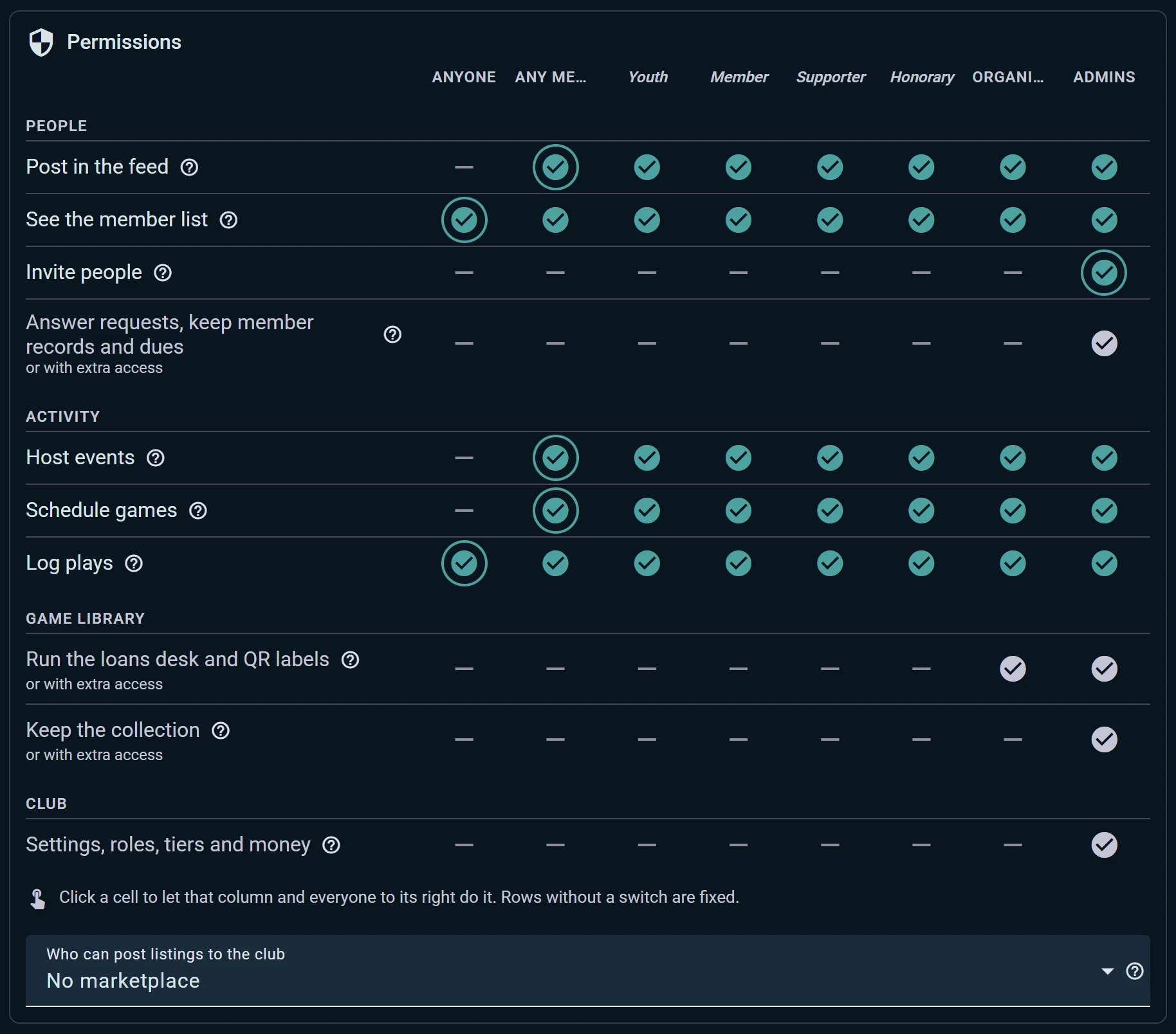
Task: Click the GAME LIBRARY section heading
Action: [85, 619]
